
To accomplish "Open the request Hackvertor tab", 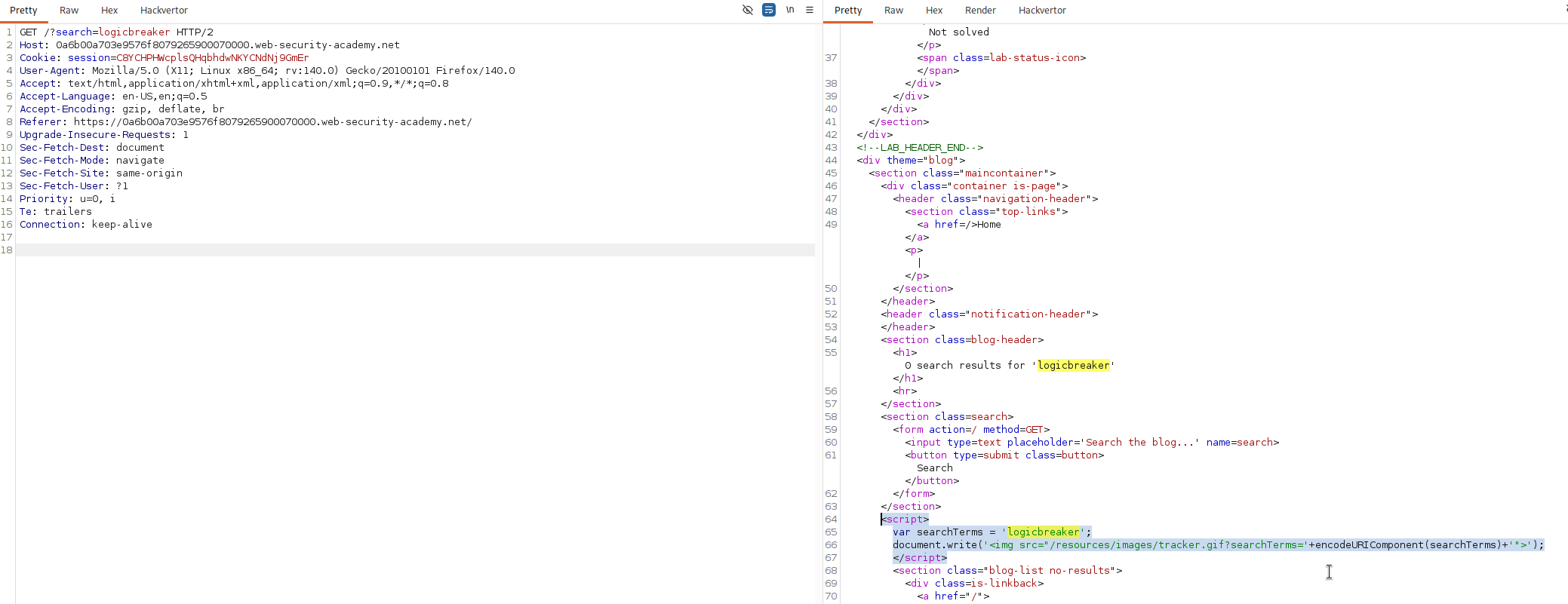I will click(164, 11).
